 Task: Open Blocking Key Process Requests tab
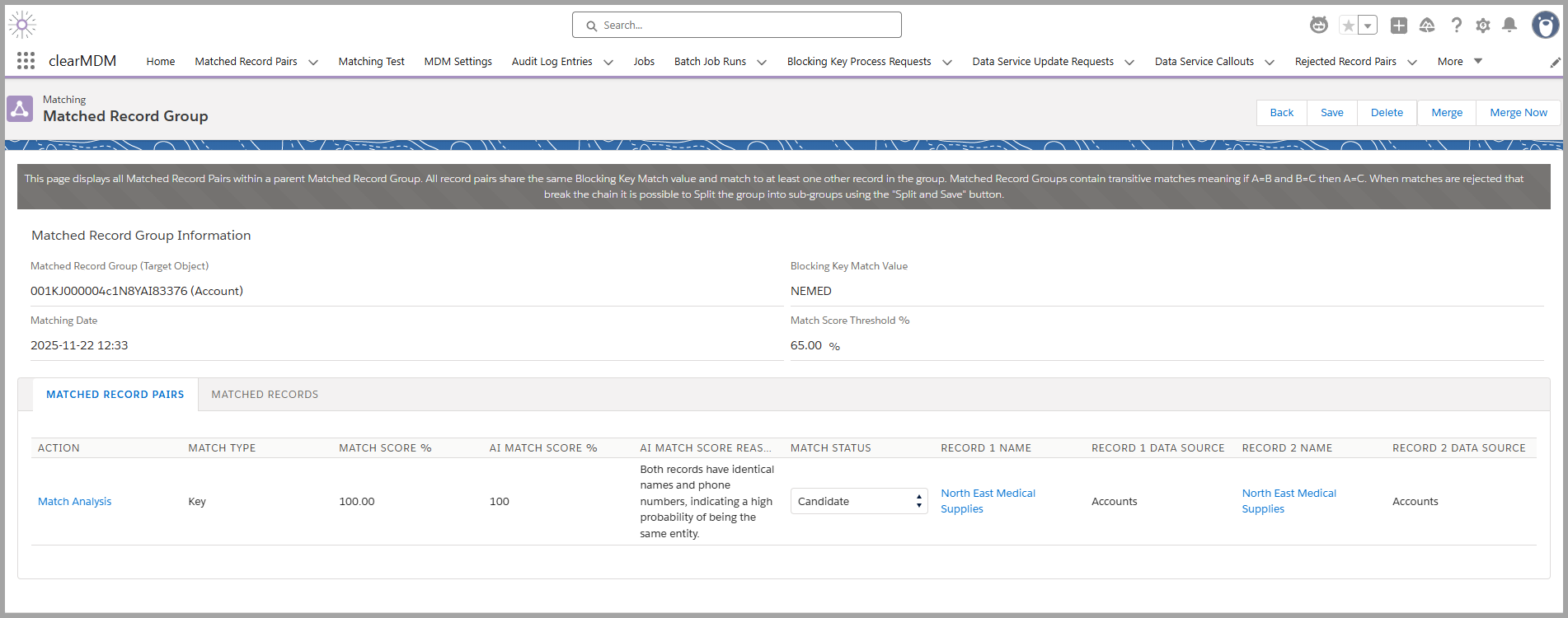point(859,61)
